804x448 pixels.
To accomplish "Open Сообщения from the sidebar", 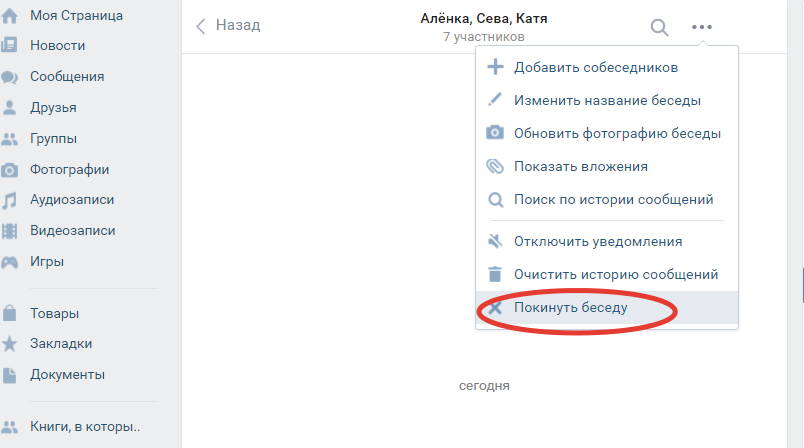I will click(x=66, y=77).
